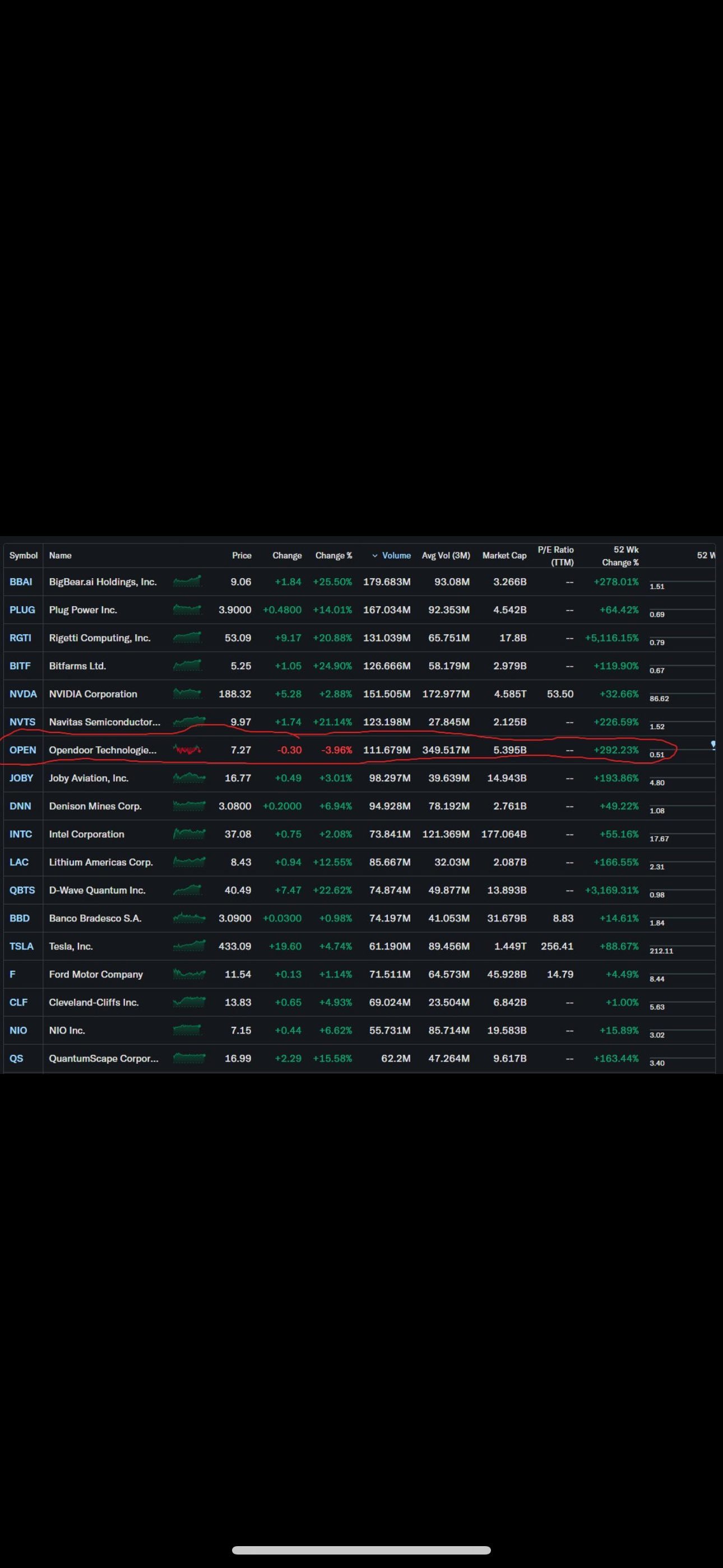Viewport: 723px width, 1568px height.
Task: Click NVIDIA's 4.585T market cap
Action: [x=510, y=694]
